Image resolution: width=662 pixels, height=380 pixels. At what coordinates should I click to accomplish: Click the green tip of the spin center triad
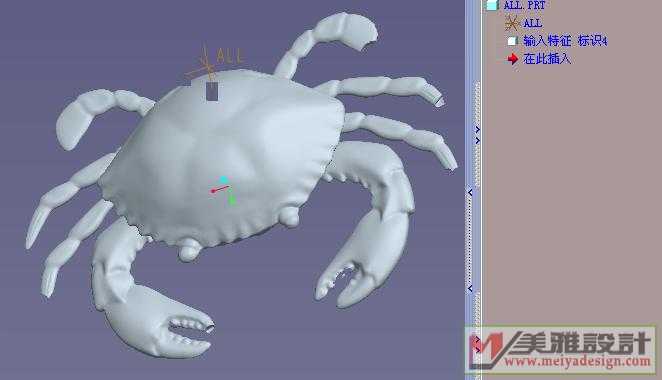point(232,200)
